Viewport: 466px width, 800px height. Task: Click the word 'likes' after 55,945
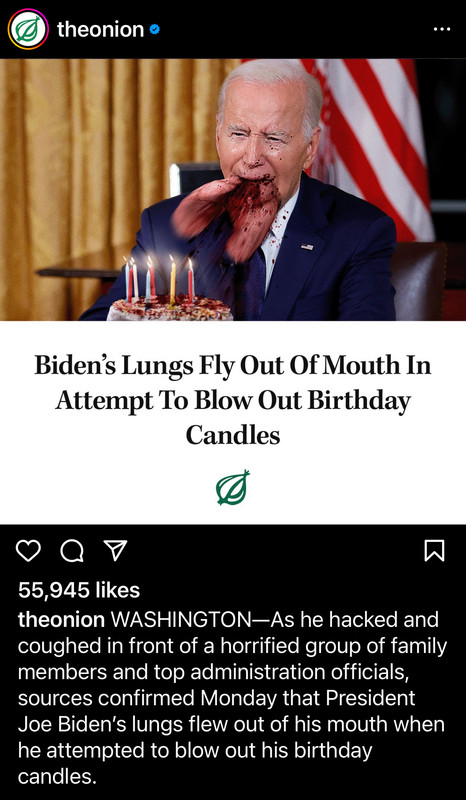click(117, 590)
